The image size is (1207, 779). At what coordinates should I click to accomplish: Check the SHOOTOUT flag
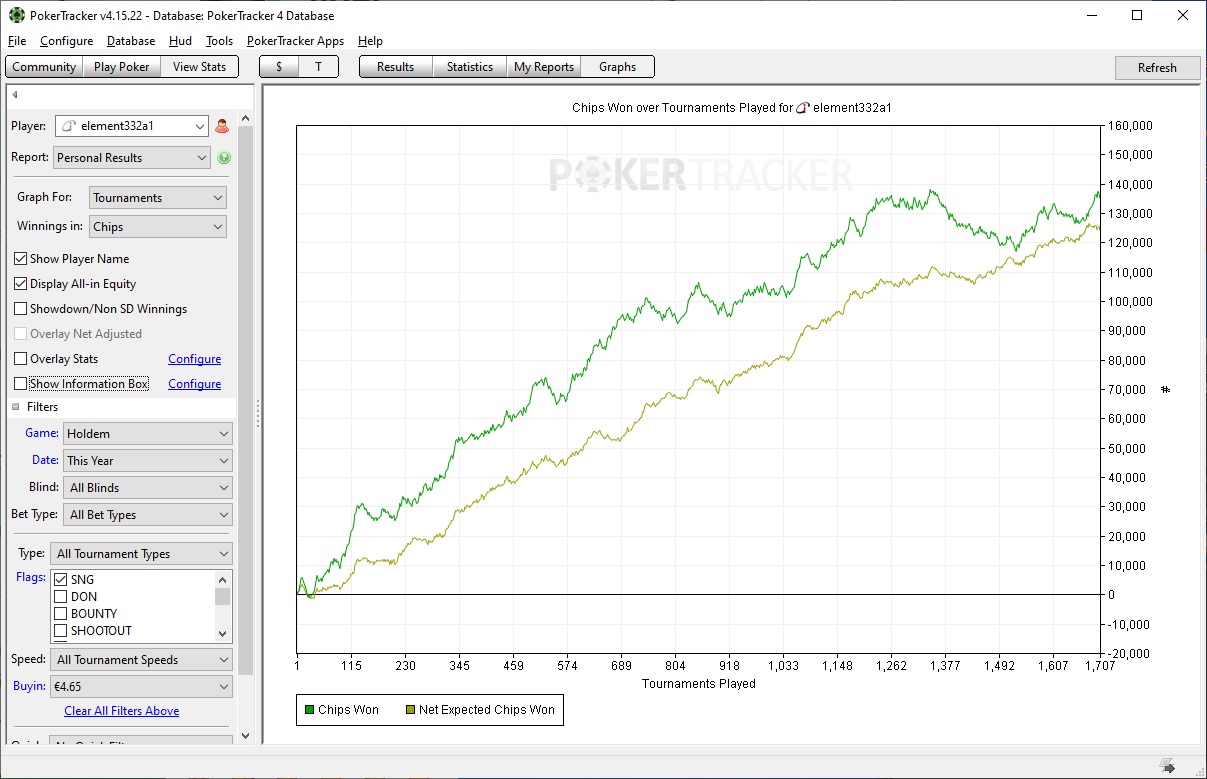click(x=61, y=631)
